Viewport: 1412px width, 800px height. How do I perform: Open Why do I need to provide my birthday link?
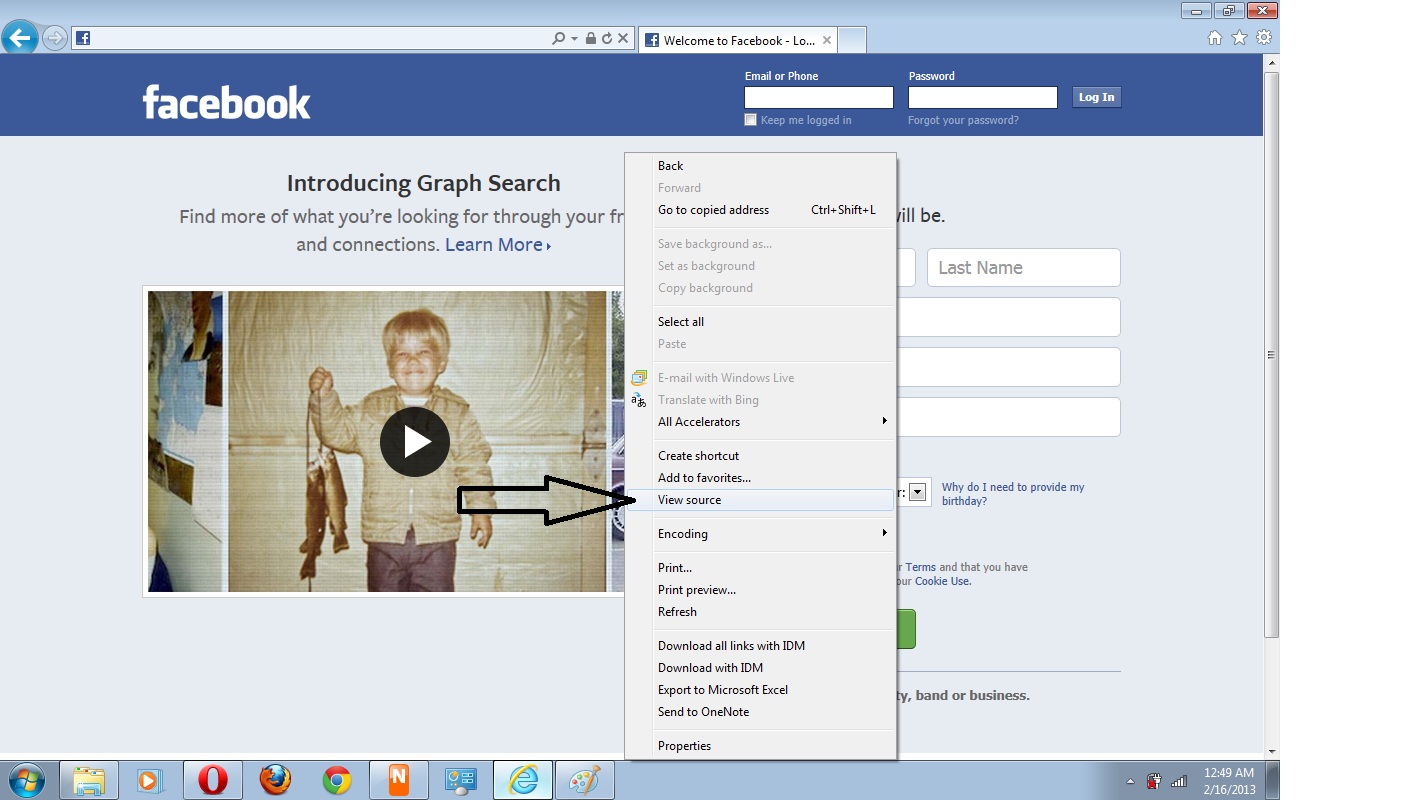tap(1013, 494)
